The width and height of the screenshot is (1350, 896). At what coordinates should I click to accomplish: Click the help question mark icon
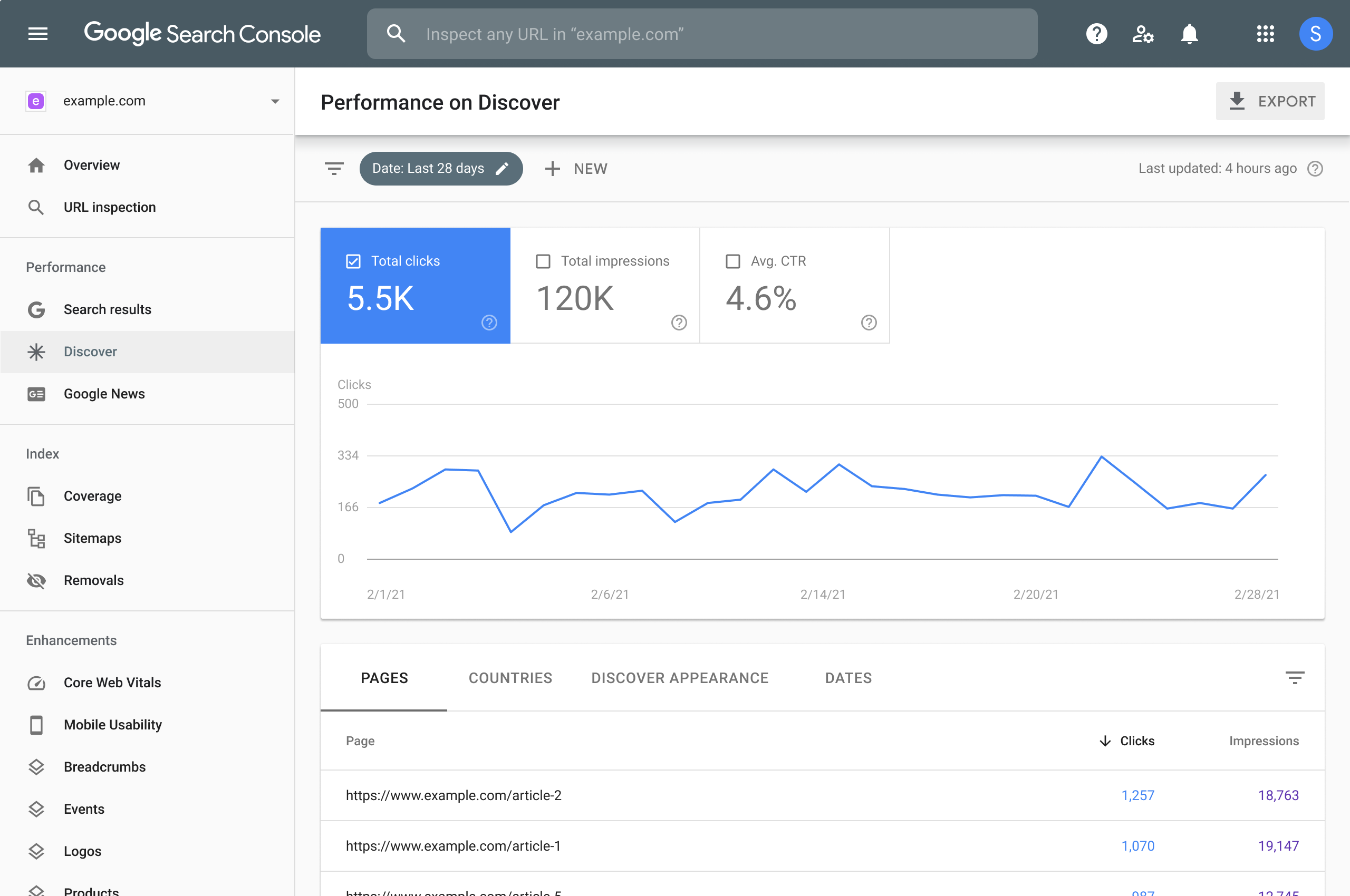[1095, 33]
